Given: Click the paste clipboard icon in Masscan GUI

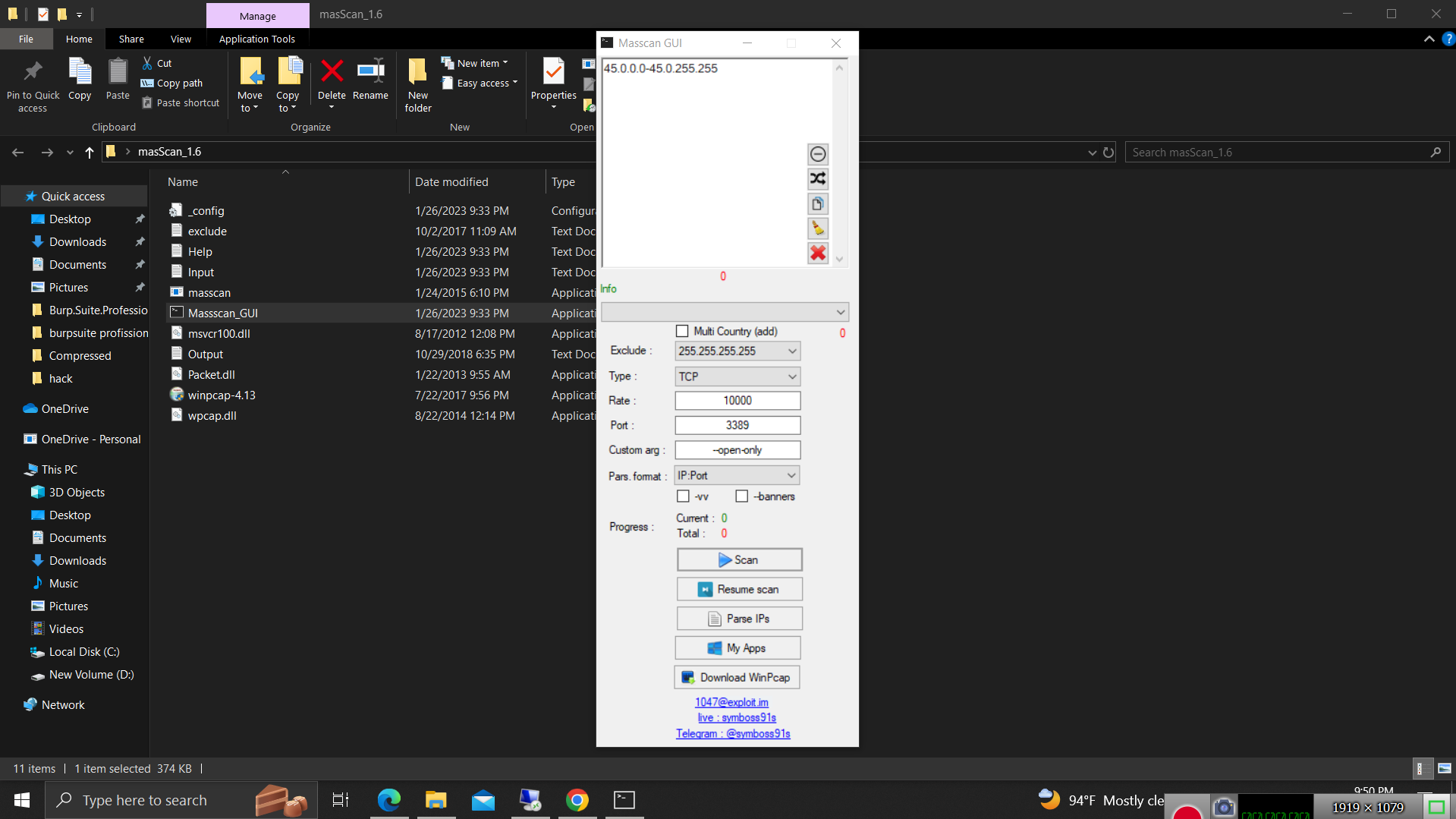Looking at the screenshot, I should (x=817, y=203).
